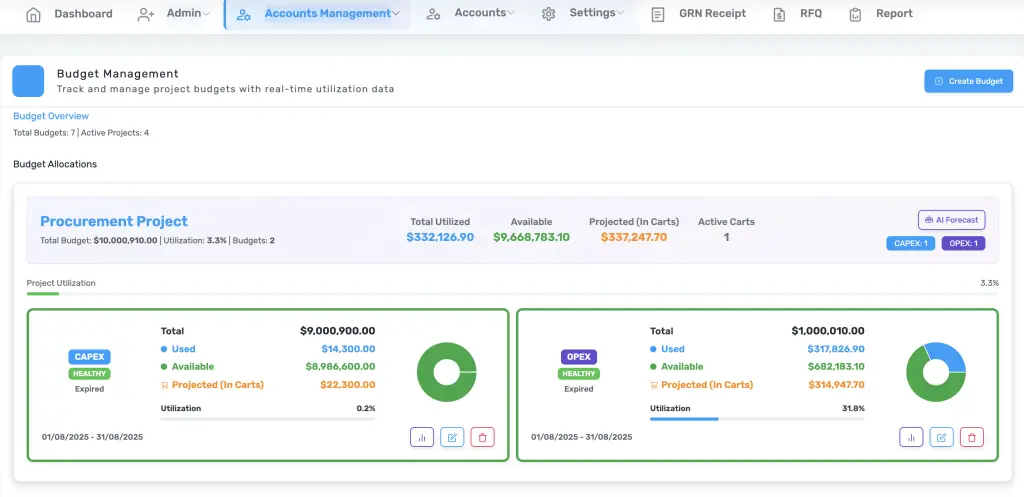Edit the CAPEX budget
1024x497 pixels.
452,437
